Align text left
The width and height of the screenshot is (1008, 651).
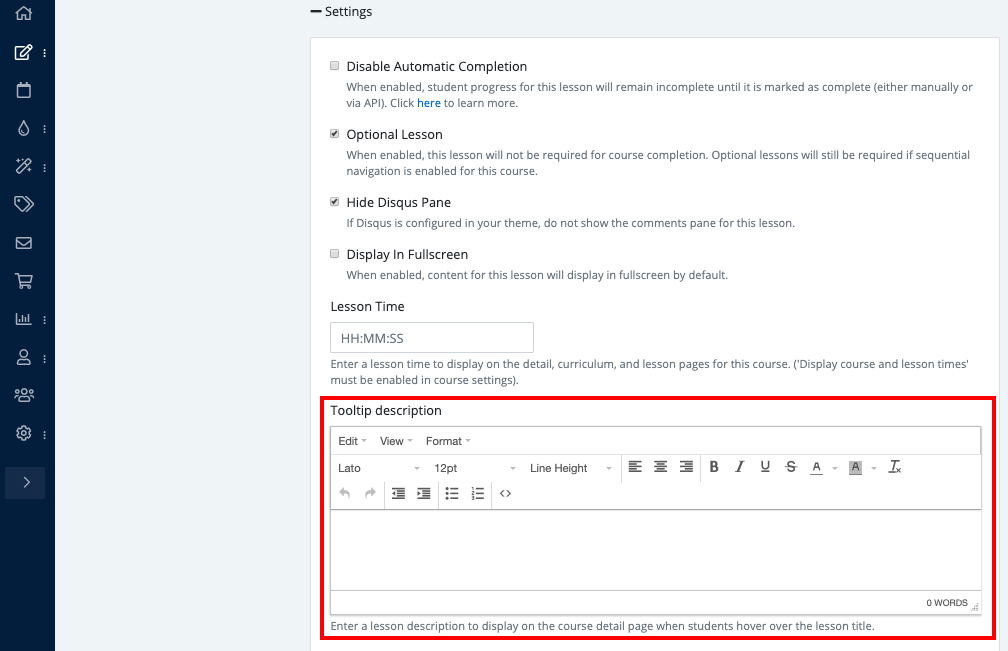[635, 467]
